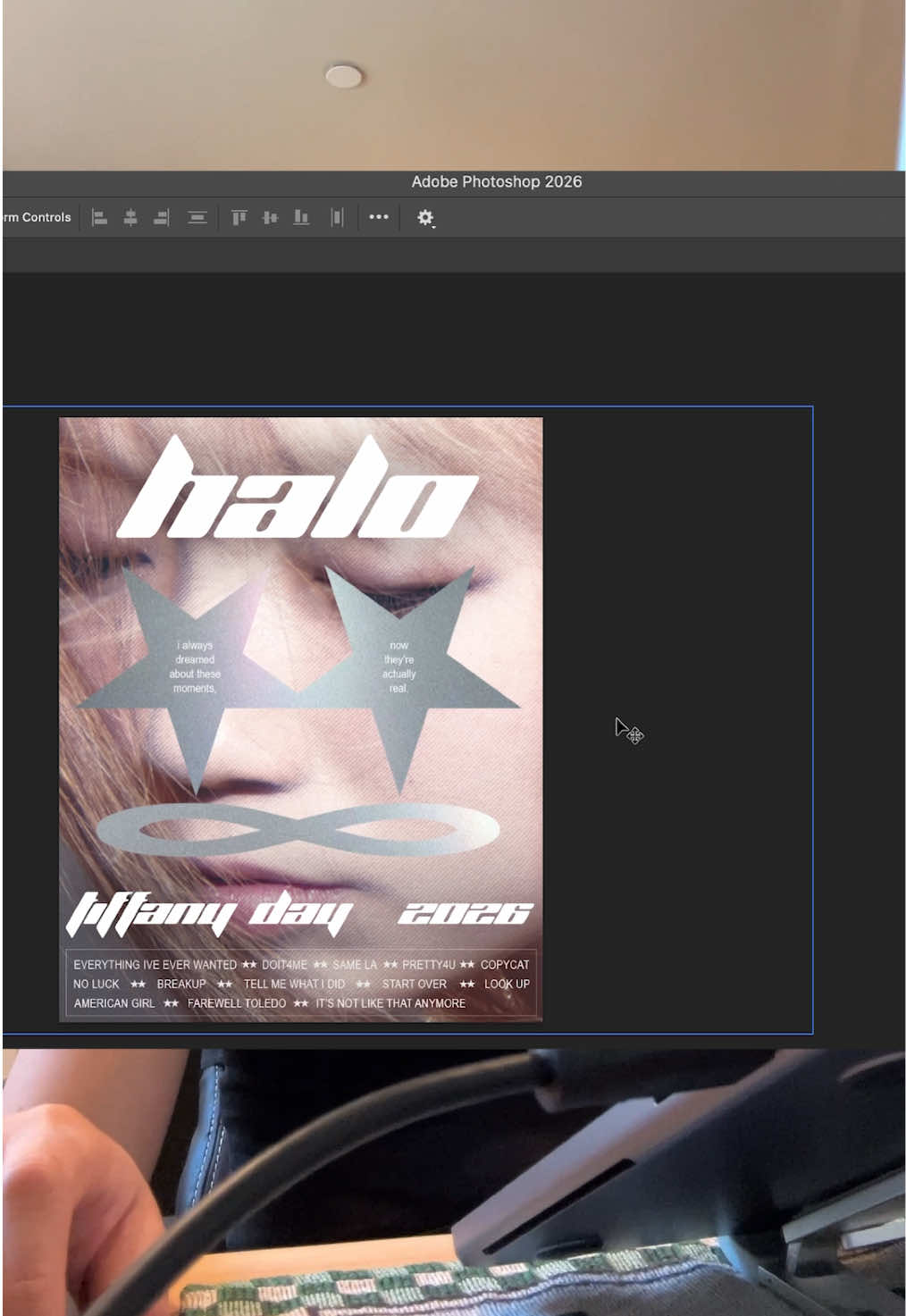Click Distribute horizontally icon
This screenshot has width=906, height=1316.
tap(337, 217)
